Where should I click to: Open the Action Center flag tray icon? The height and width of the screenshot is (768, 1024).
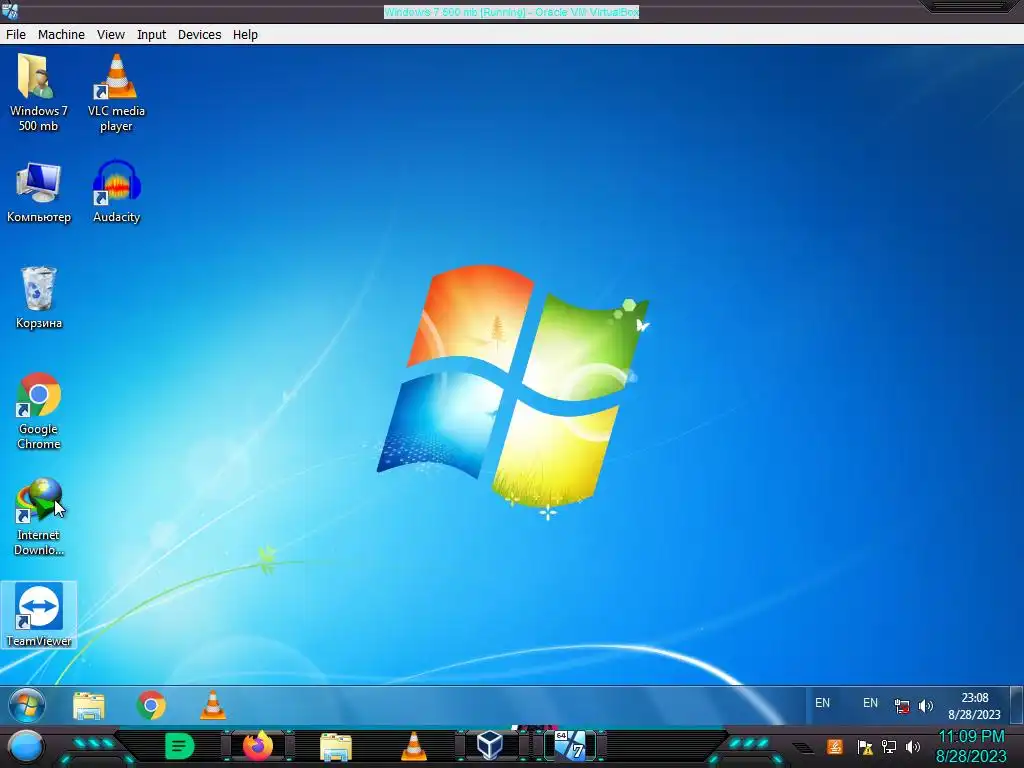point(865,746)
